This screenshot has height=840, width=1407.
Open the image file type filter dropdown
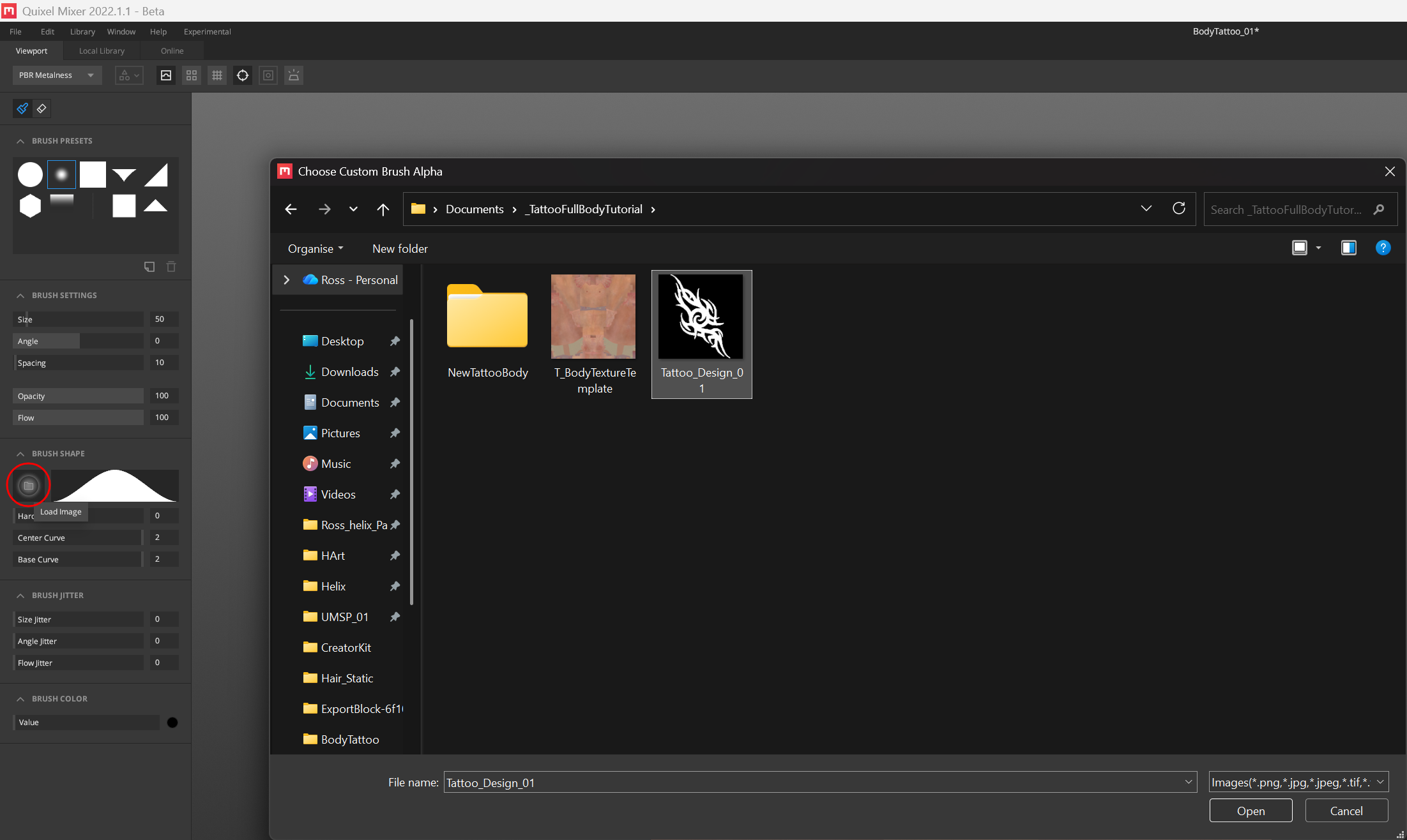point(1298,782)
